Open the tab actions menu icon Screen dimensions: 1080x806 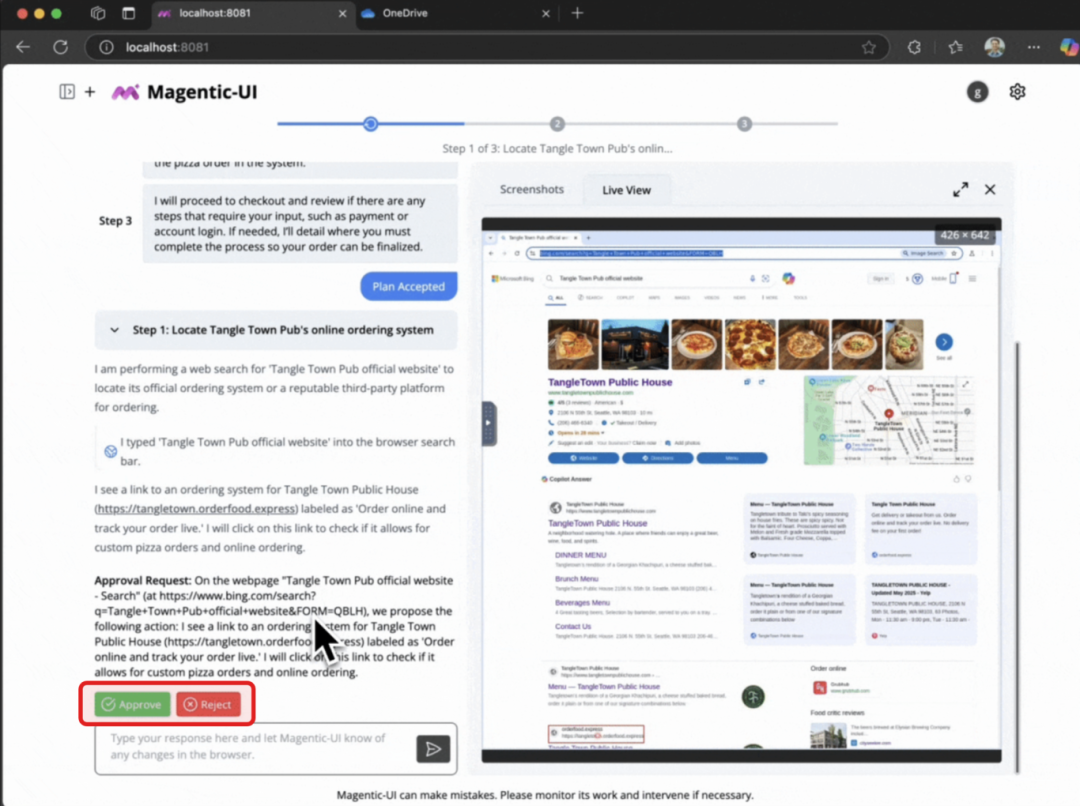129,13
